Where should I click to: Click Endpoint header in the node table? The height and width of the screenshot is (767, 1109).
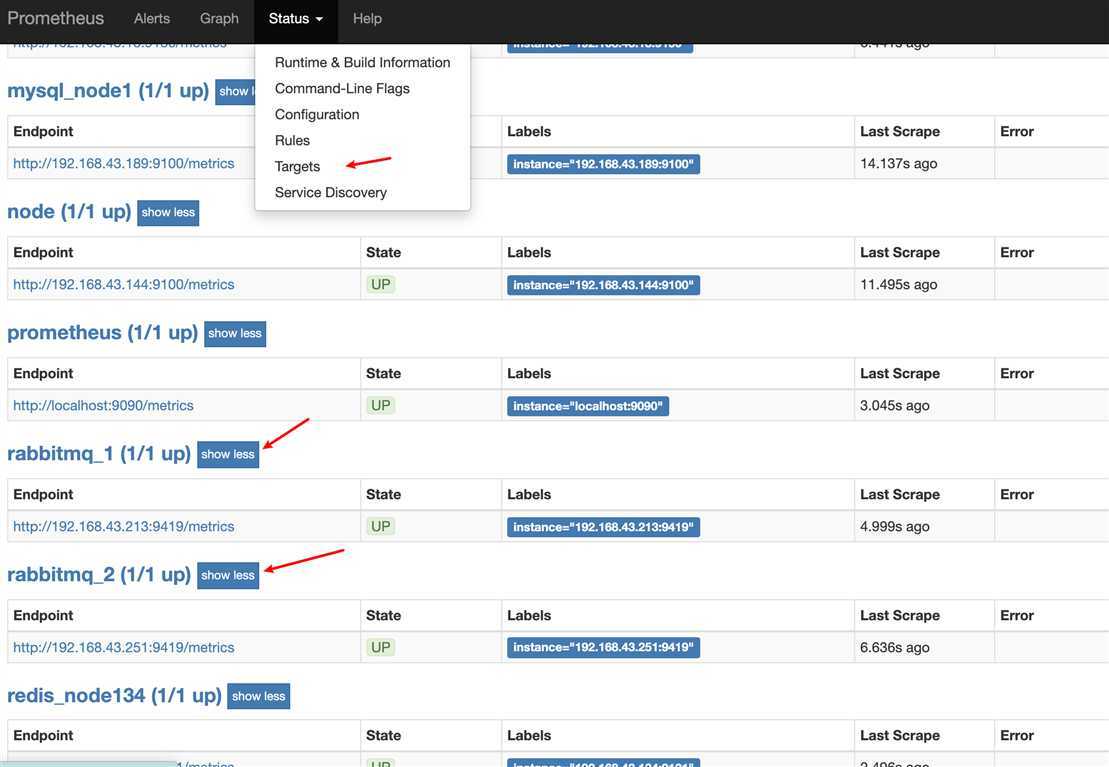tap(43, 253)
